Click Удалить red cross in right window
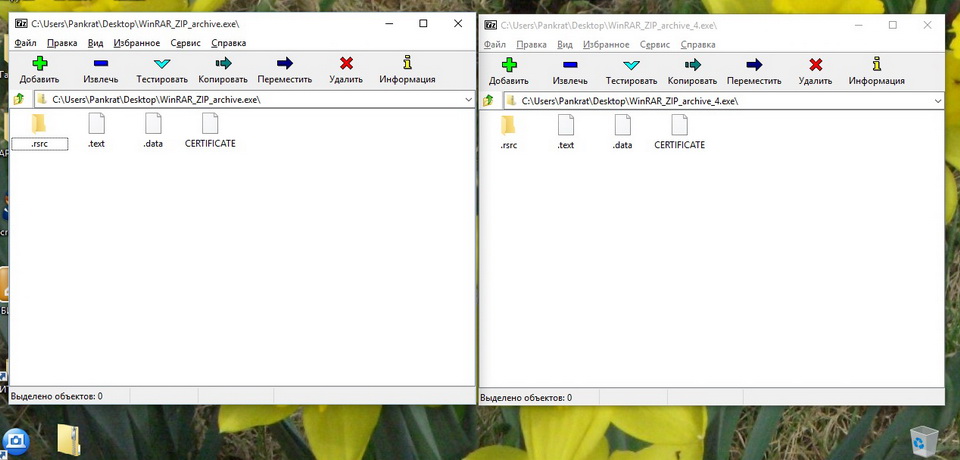The width and height of the screenshot is (960, 460). click(x=816, y=64)
